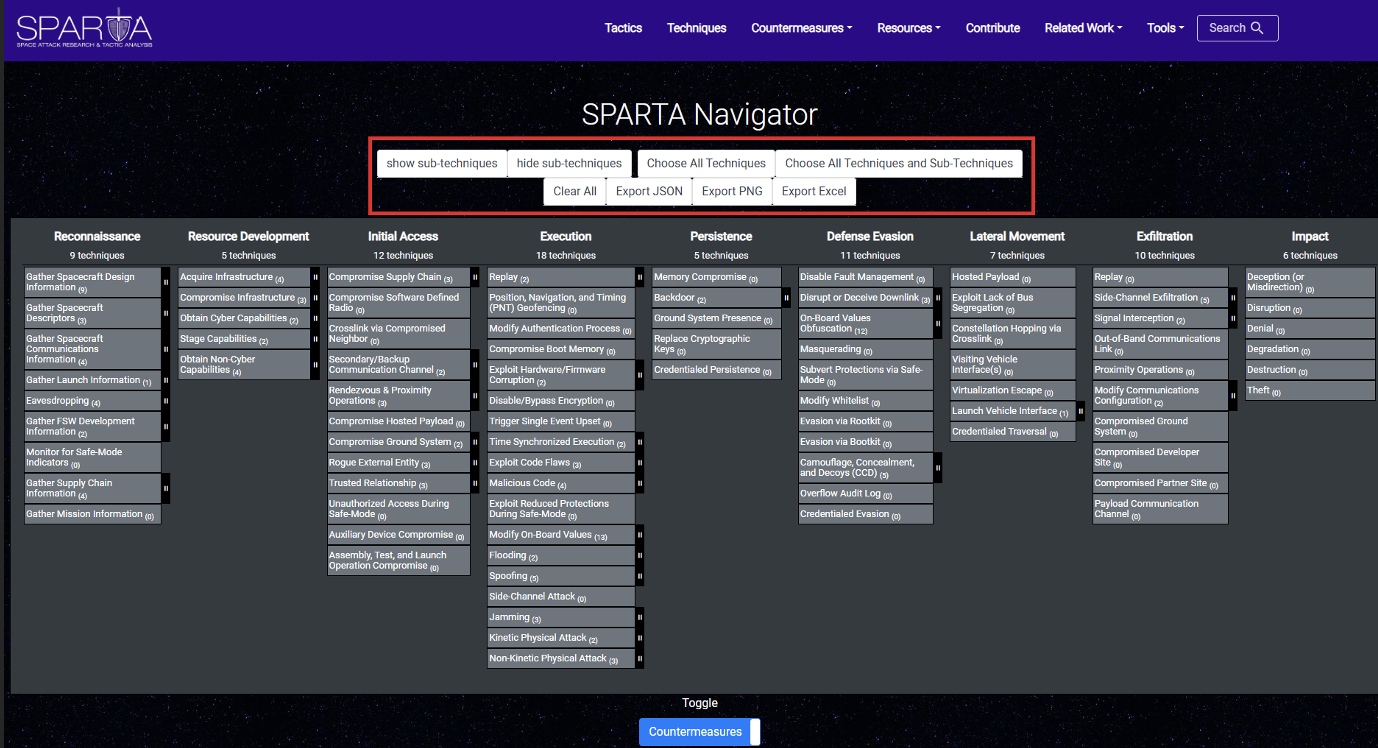Expand sub-techniques handle beside Backdoor

point(786,298)
